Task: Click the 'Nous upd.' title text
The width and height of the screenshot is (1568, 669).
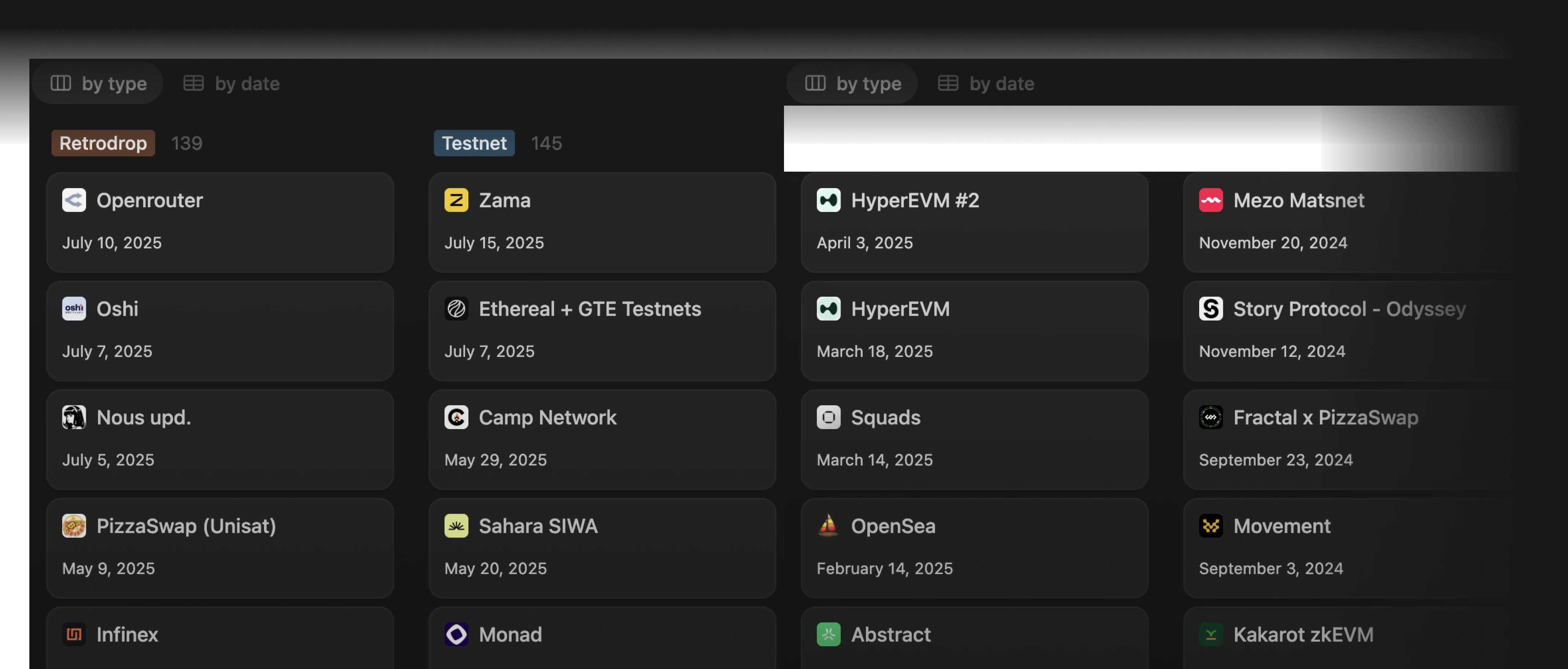Action: [144, 417]
